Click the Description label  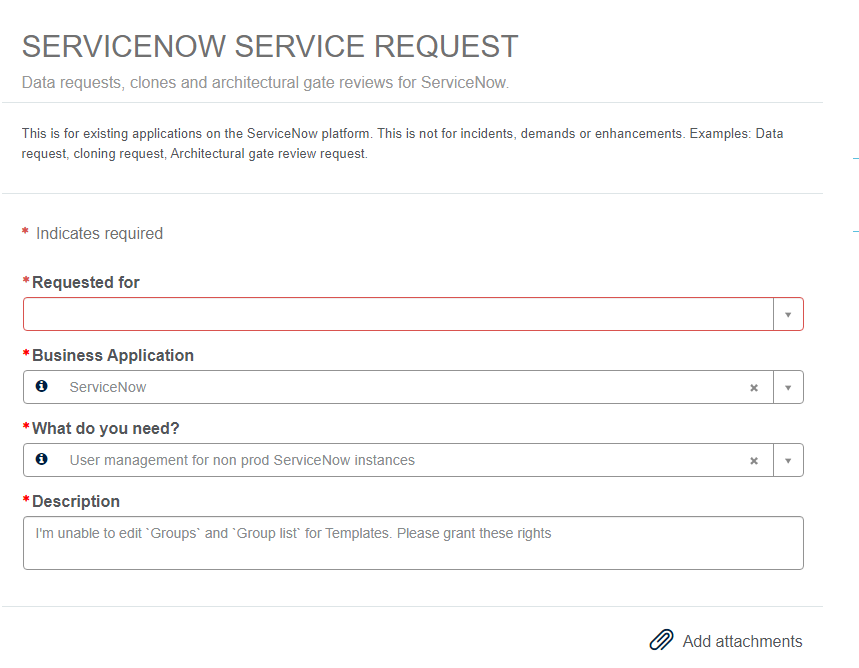click(75, 501)
